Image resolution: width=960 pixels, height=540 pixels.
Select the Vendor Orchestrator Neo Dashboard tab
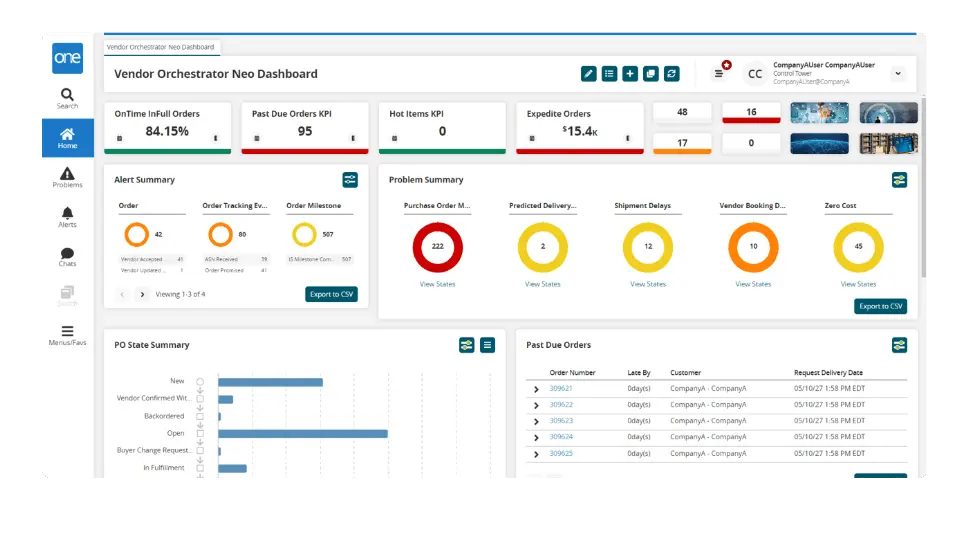160,47
